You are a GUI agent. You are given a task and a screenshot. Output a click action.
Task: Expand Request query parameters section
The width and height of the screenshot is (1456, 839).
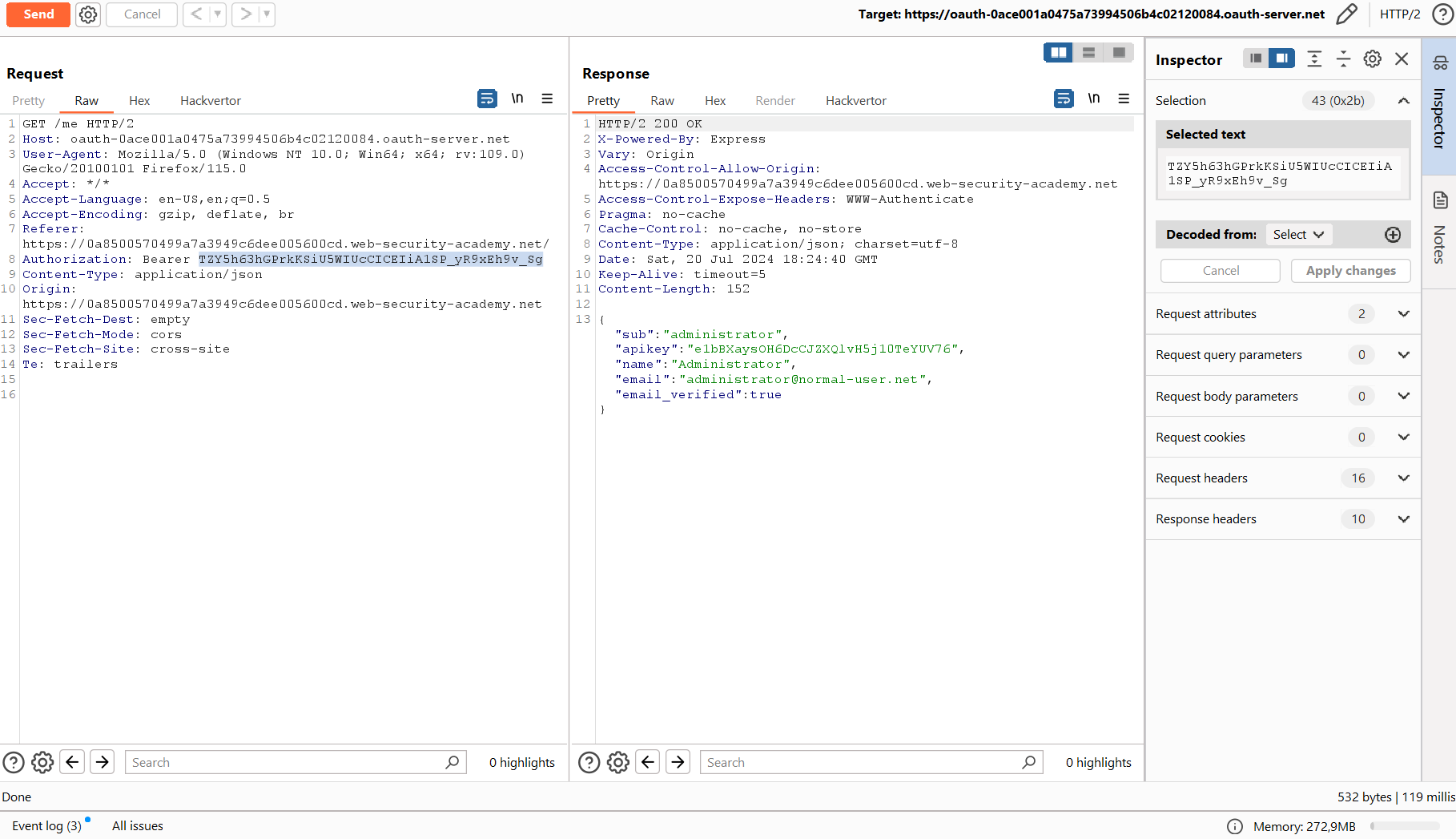(x=1403, y=355)
